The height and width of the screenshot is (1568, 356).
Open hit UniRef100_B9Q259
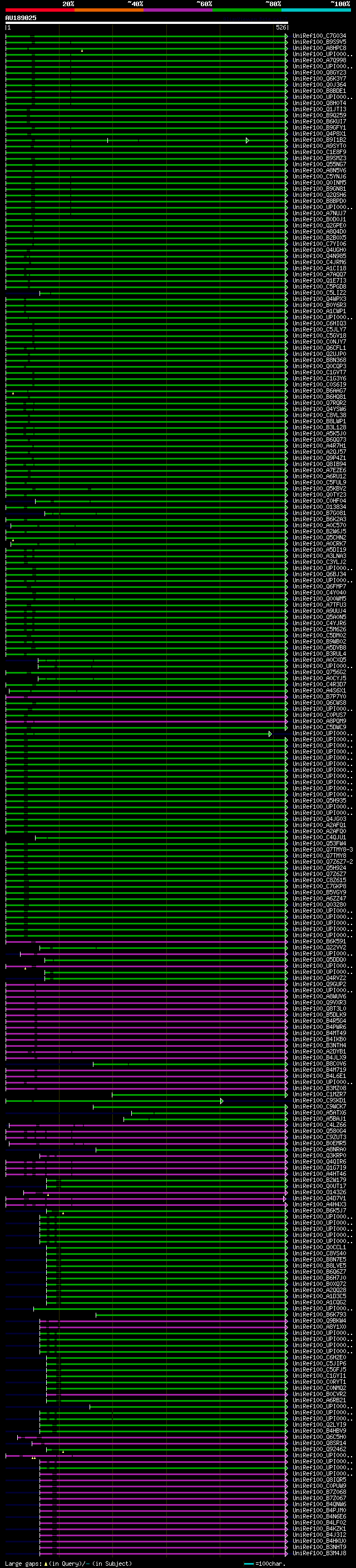tap(319, 116)
